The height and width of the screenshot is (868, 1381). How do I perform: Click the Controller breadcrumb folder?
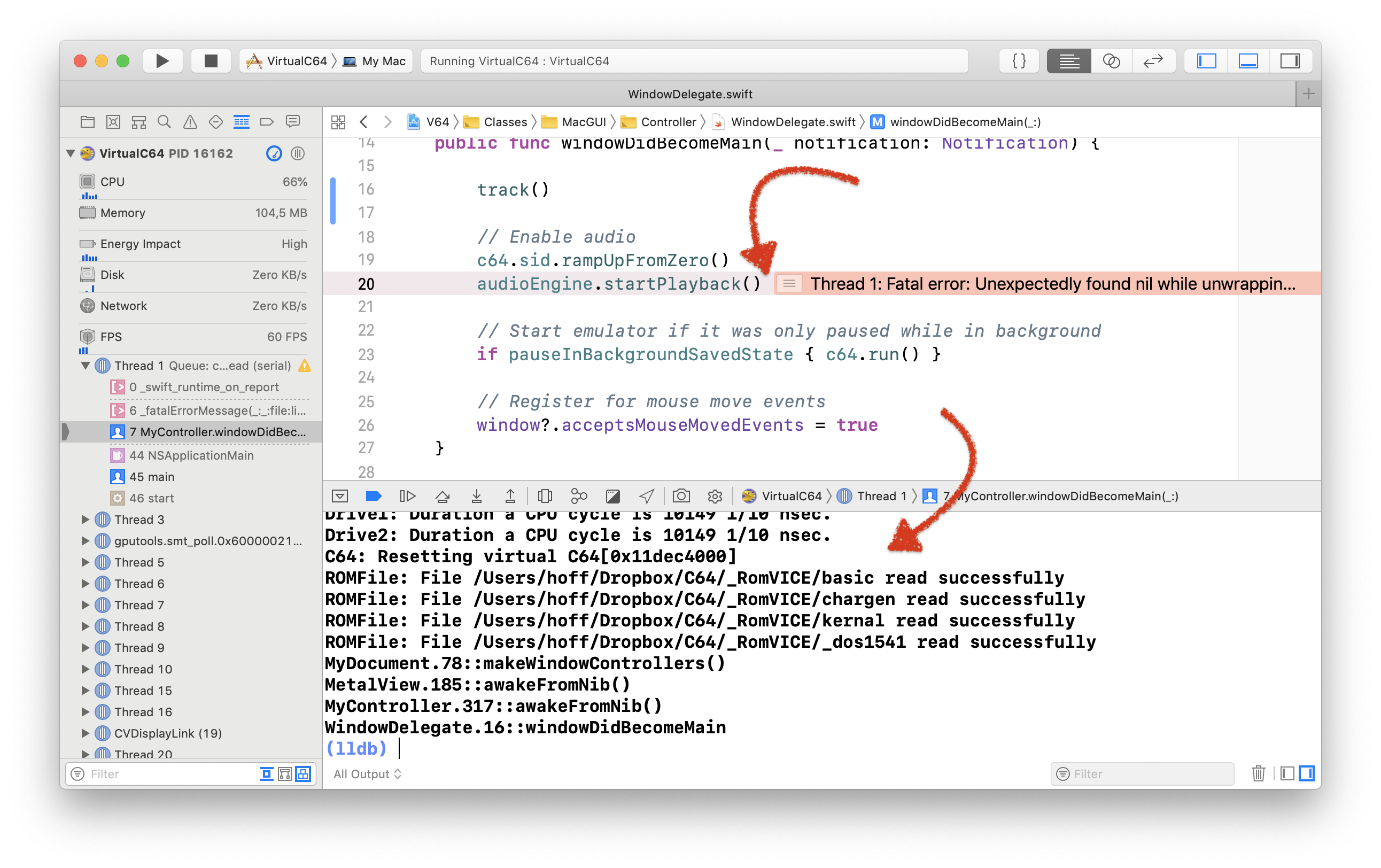pyautogui.click(x=658, y=122)
